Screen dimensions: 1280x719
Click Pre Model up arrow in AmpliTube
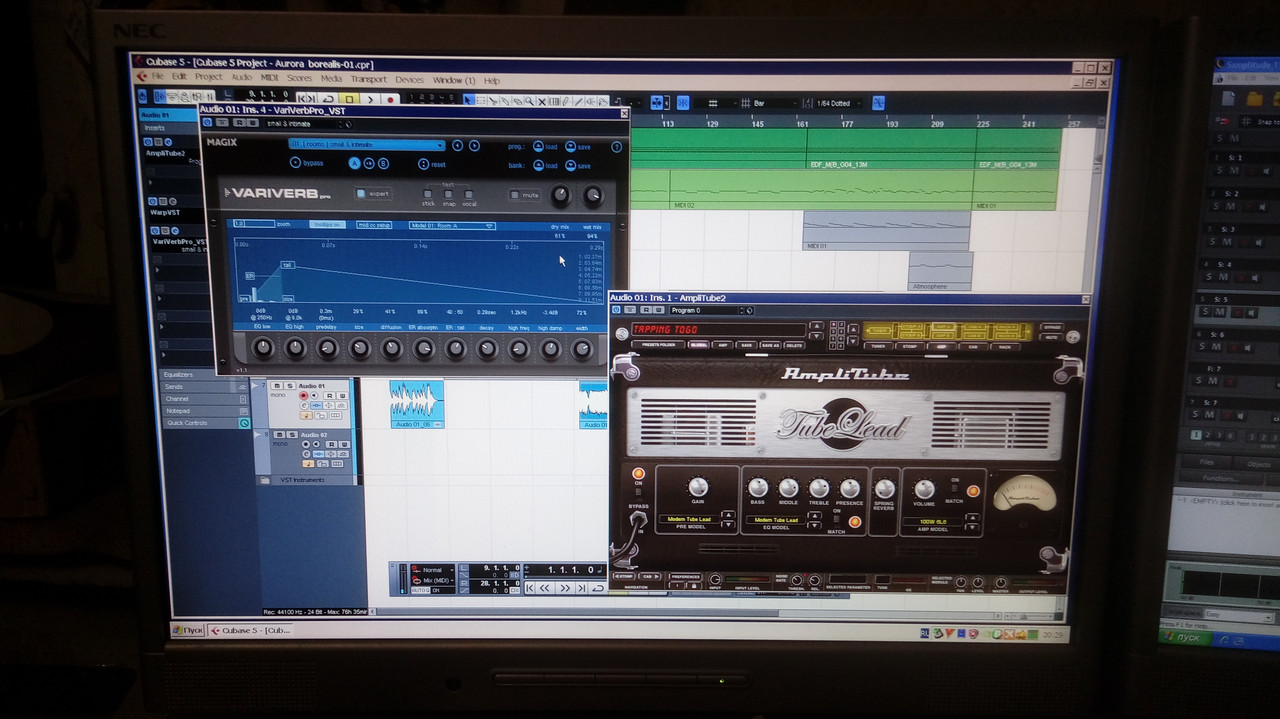tap(727, 516)
